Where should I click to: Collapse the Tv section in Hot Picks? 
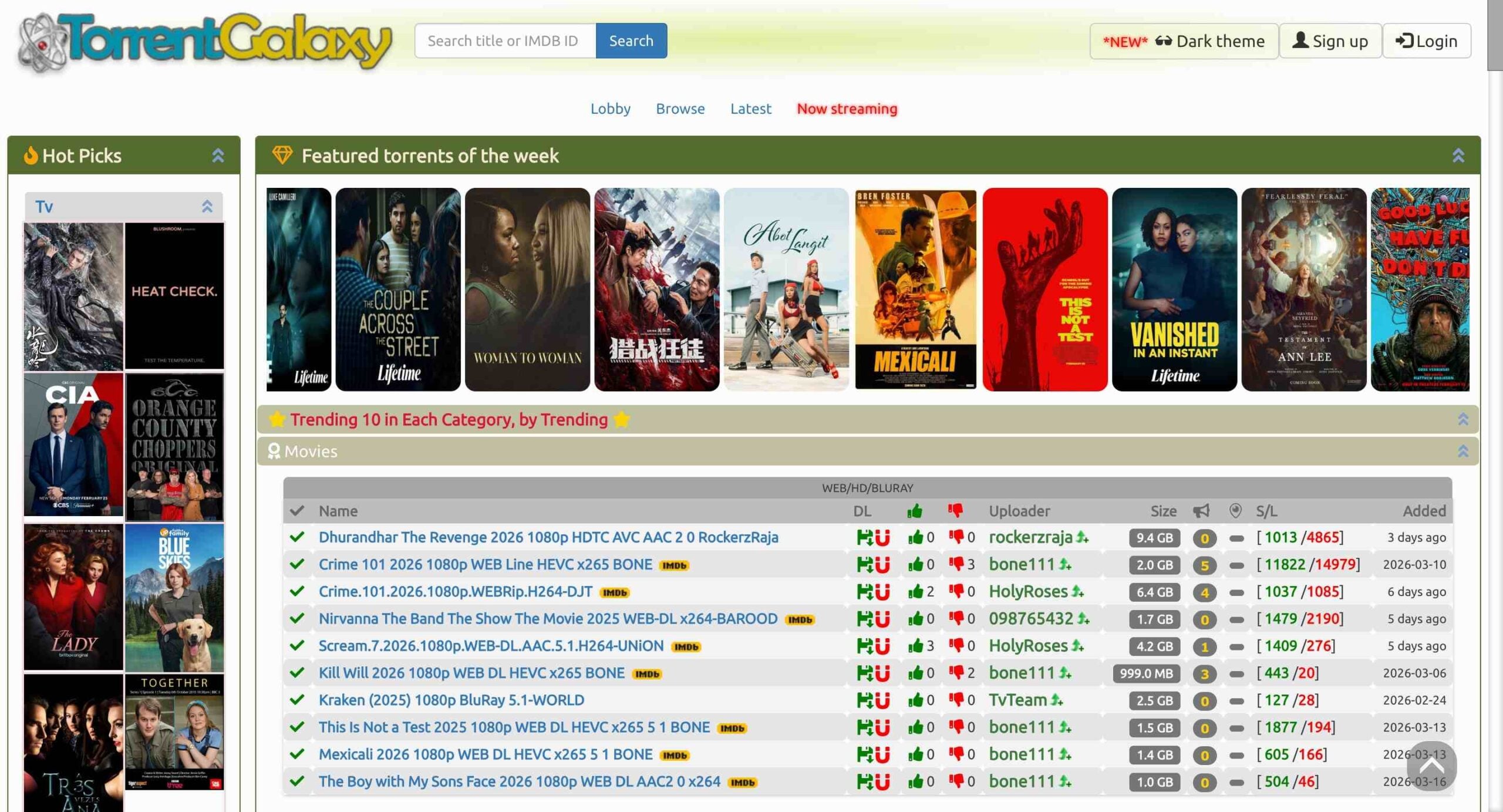click(207, 206)
